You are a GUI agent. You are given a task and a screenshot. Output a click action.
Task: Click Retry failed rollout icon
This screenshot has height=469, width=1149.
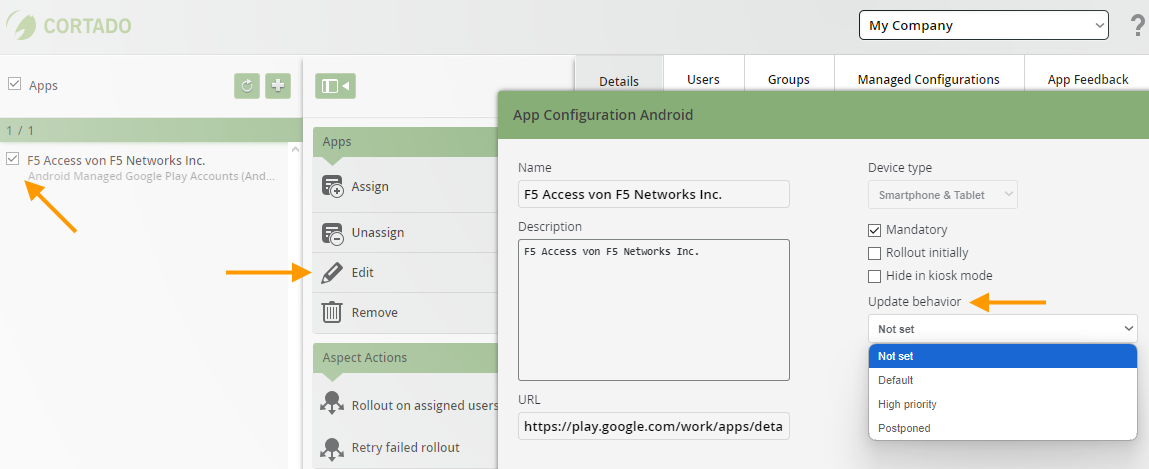click(x=333, y=447)
